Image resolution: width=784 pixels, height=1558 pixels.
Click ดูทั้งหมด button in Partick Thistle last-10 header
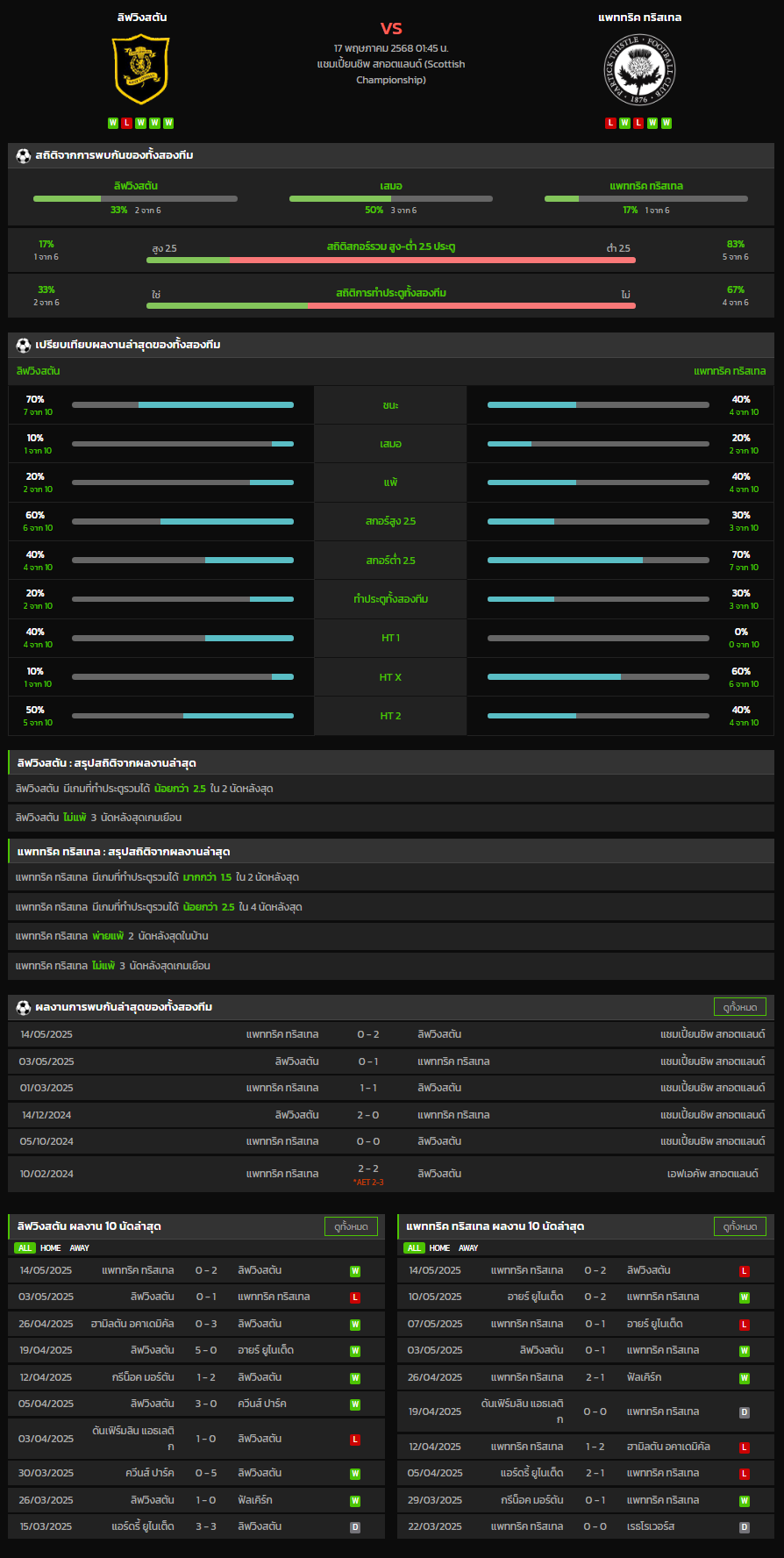[x=740, y=1226]
